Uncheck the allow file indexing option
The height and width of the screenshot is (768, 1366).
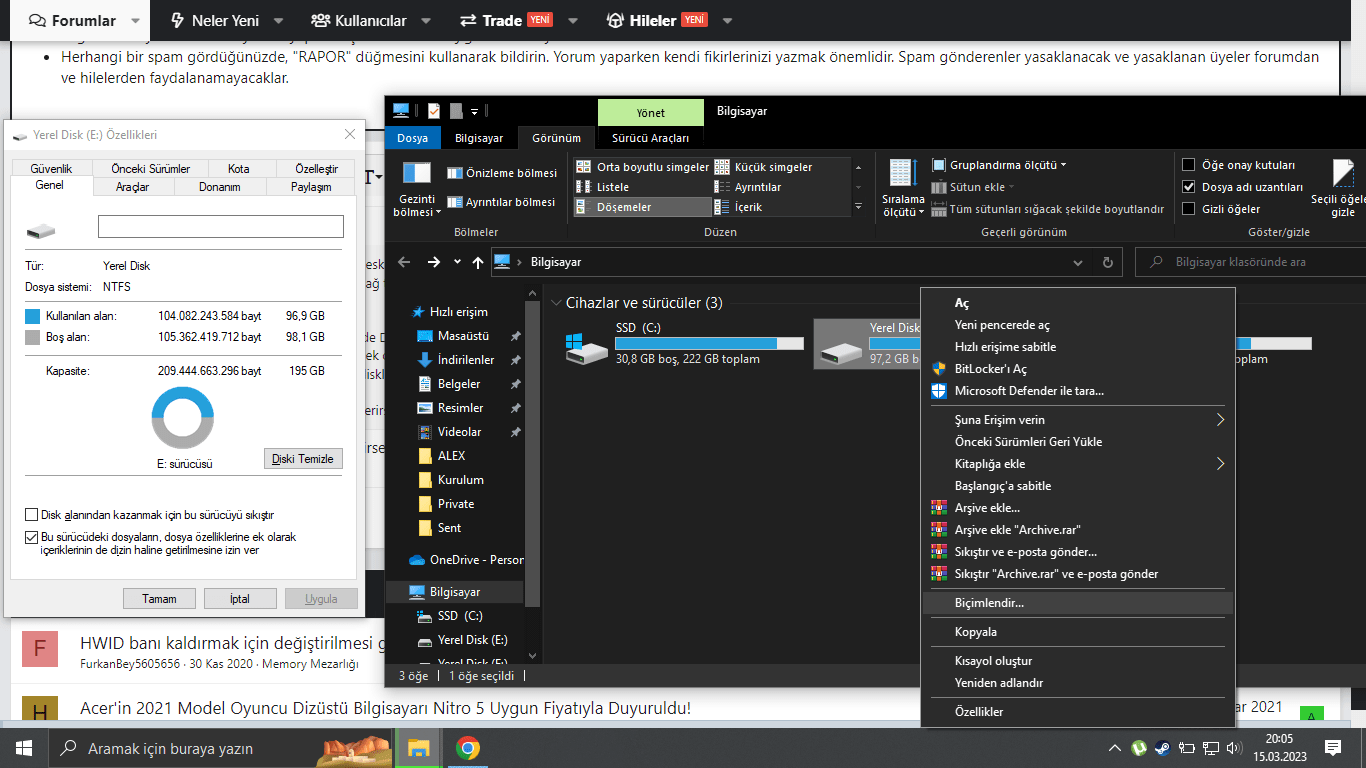pyautogui.click(x=32, y=537)
